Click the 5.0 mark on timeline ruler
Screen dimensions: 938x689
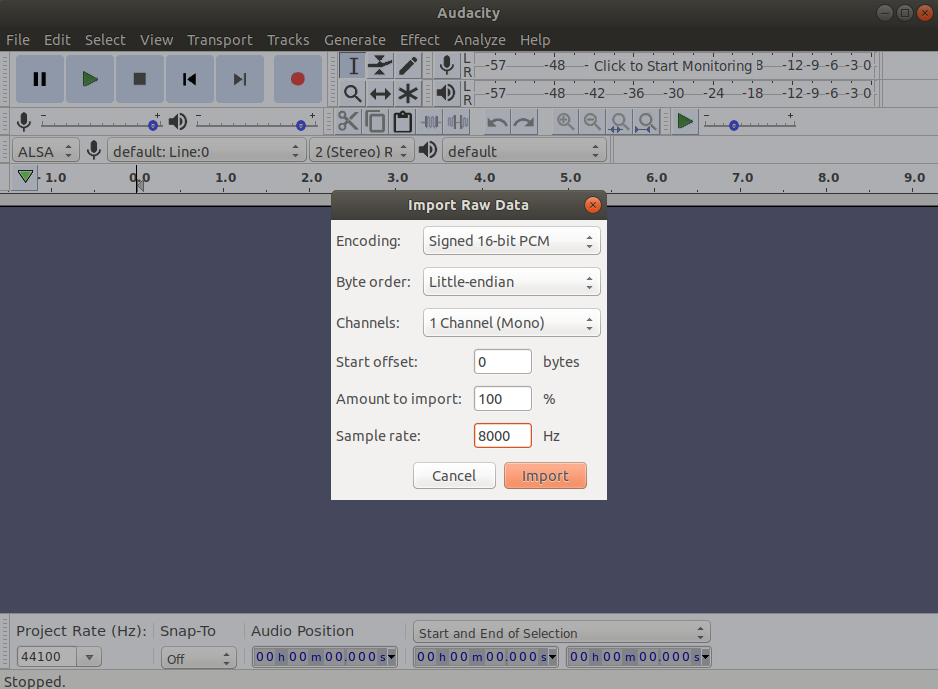pyautogui.click(x=570, y=178)
